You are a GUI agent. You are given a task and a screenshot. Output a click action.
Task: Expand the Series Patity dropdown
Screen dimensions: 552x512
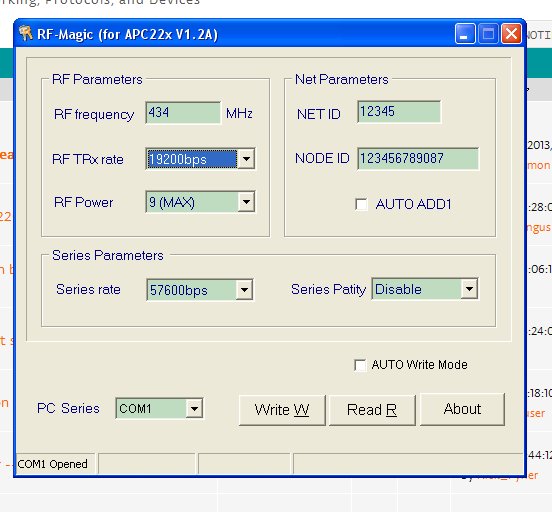point(469,289)
